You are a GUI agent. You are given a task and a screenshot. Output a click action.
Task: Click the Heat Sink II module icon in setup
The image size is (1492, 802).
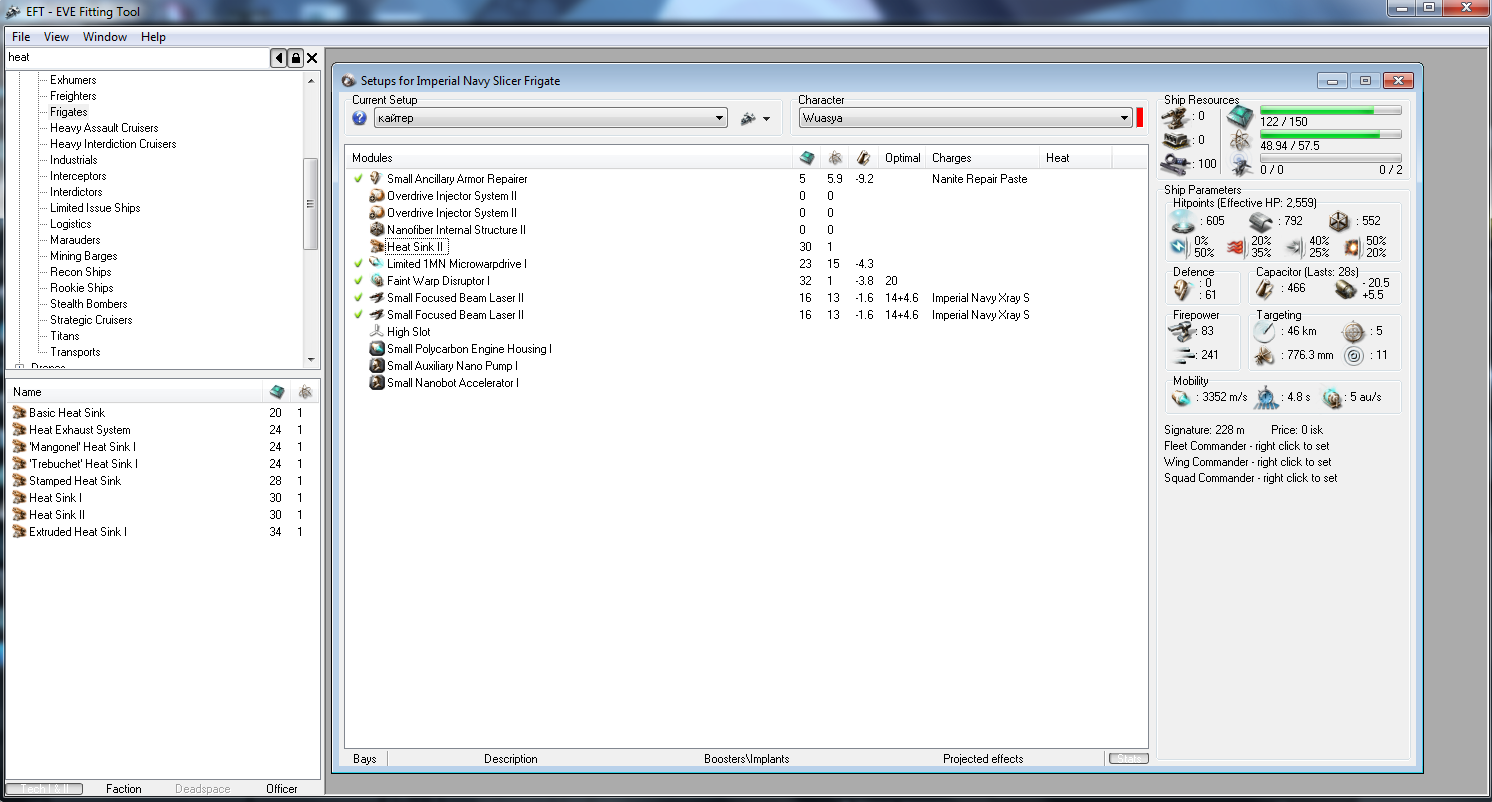point(377,247)
